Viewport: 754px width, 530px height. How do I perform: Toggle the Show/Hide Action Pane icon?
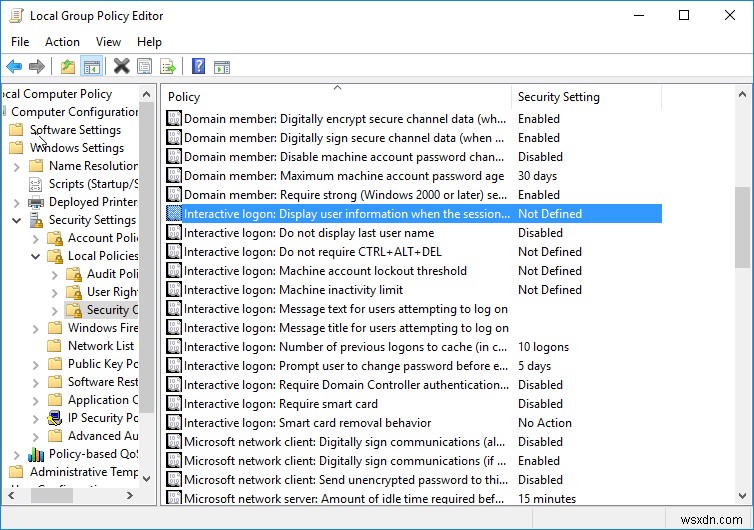coord(222,67)
